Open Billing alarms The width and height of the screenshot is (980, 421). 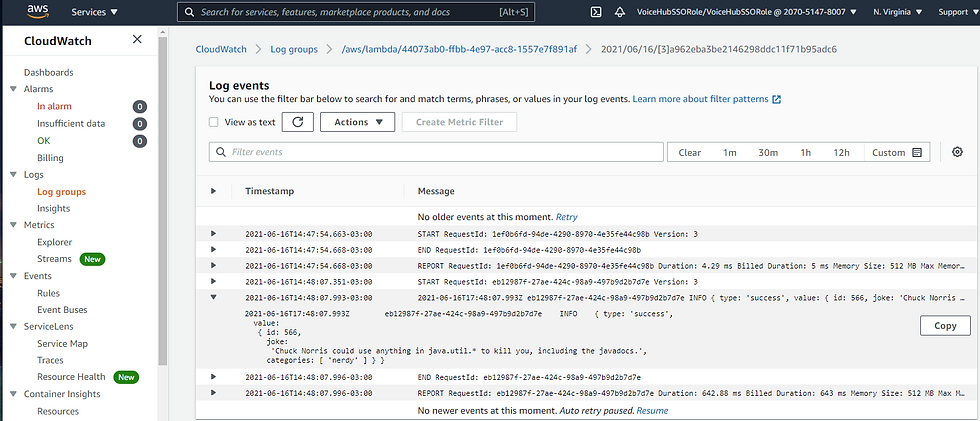click(x=50, y=158)
